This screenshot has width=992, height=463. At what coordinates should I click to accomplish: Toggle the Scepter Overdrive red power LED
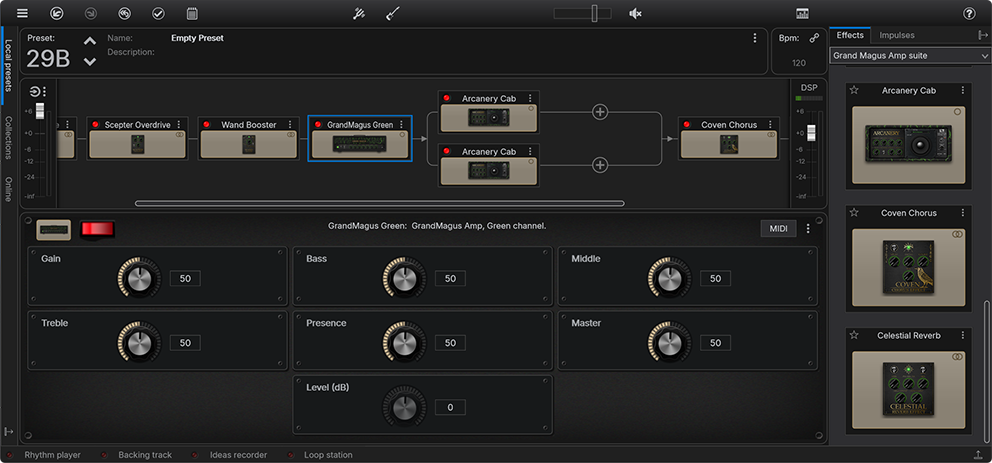96,125
